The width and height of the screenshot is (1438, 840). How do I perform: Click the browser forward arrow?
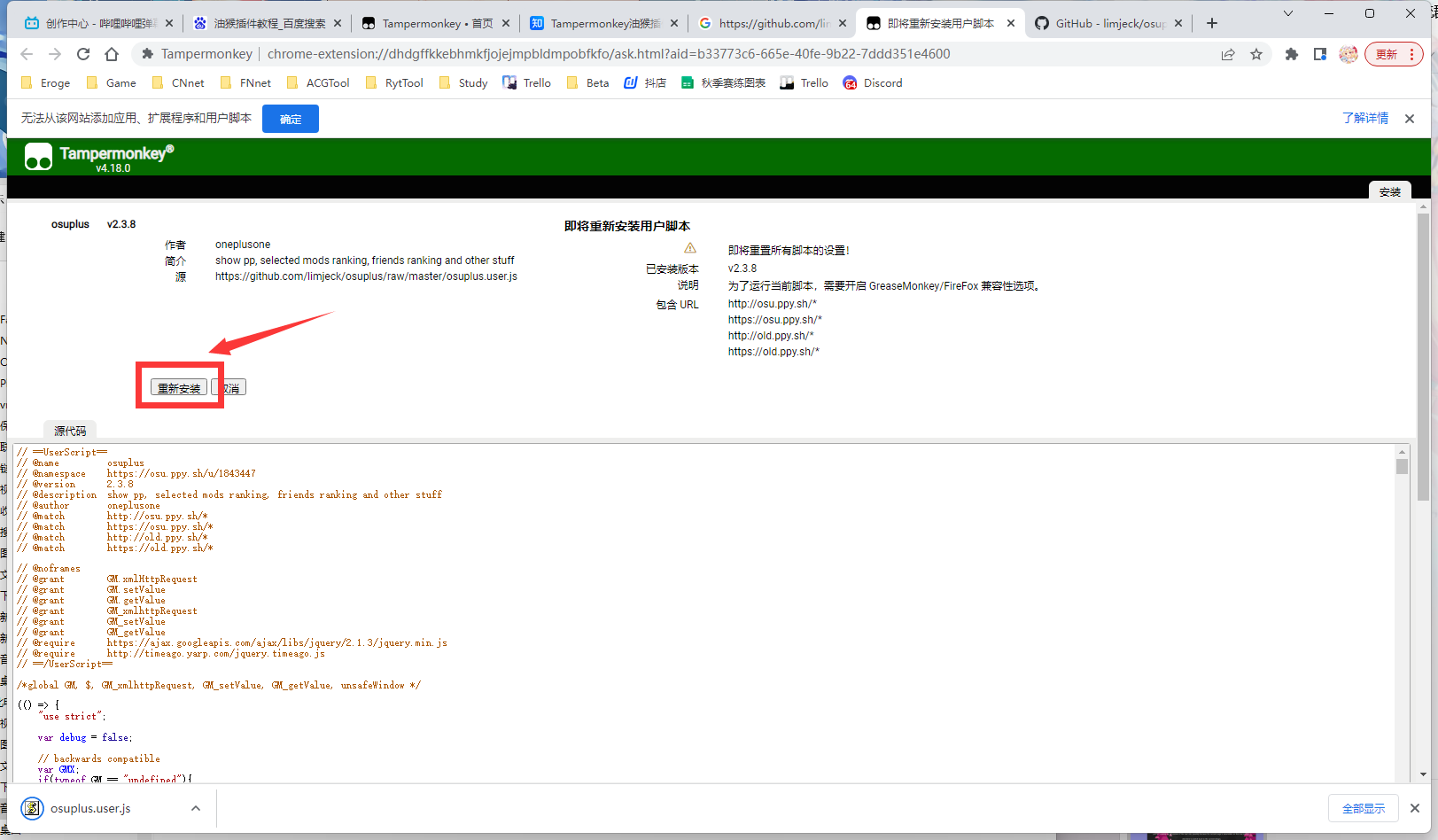click(55, 54)
